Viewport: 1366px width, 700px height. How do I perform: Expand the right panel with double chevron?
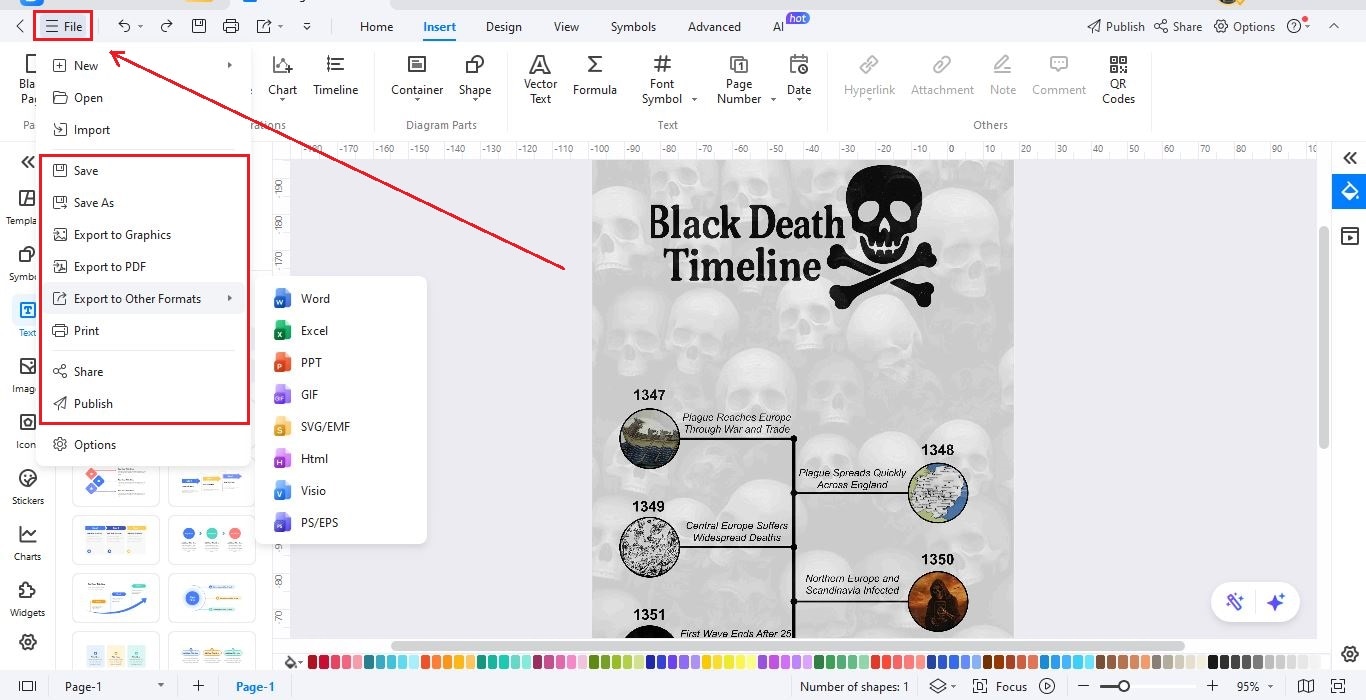point(1350,158)
